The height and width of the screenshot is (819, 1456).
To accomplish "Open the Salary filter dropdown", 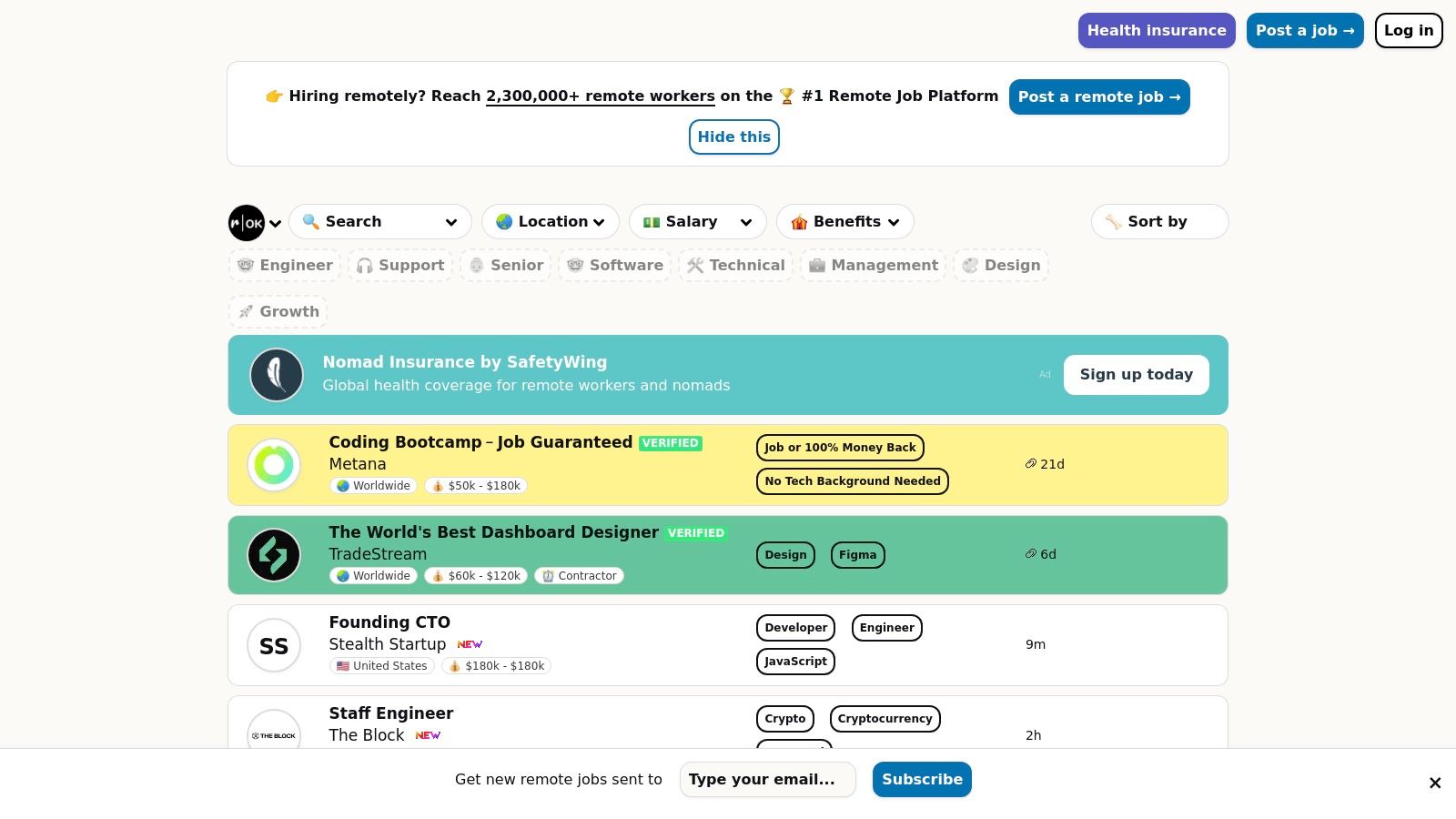I will [x=698, y=222].
